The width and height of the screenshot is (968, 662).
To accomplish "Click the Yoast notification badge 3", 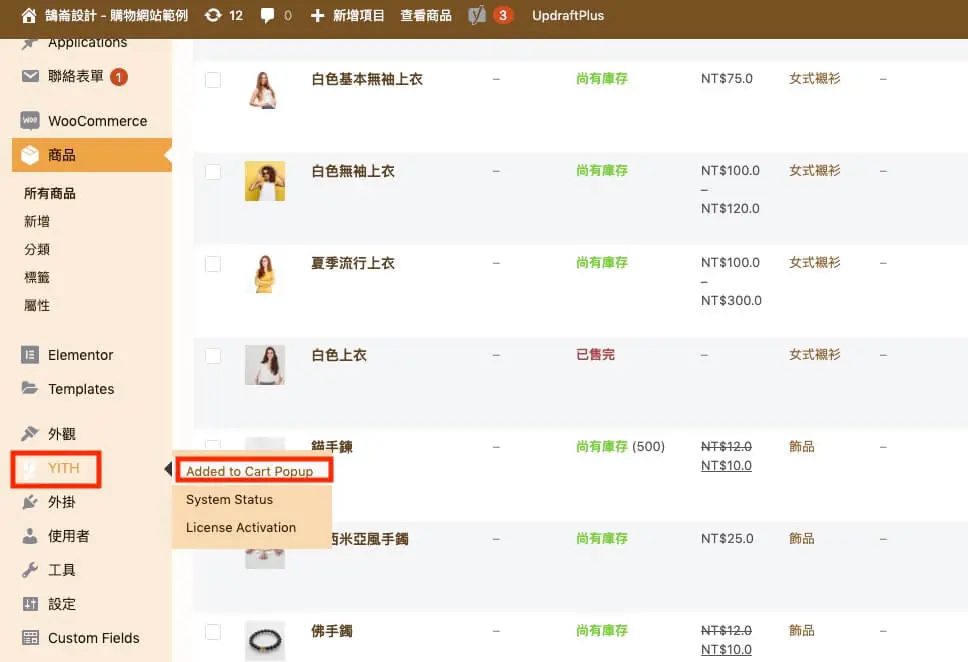I will (x=503, y=15).
